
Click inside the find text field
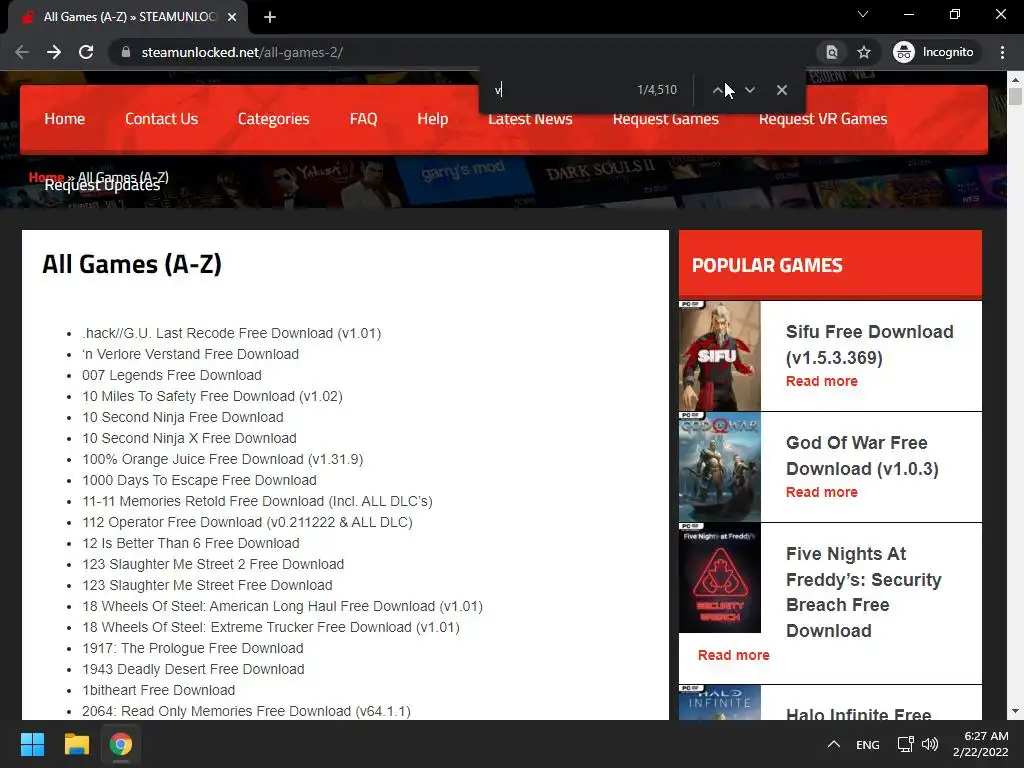562,90
